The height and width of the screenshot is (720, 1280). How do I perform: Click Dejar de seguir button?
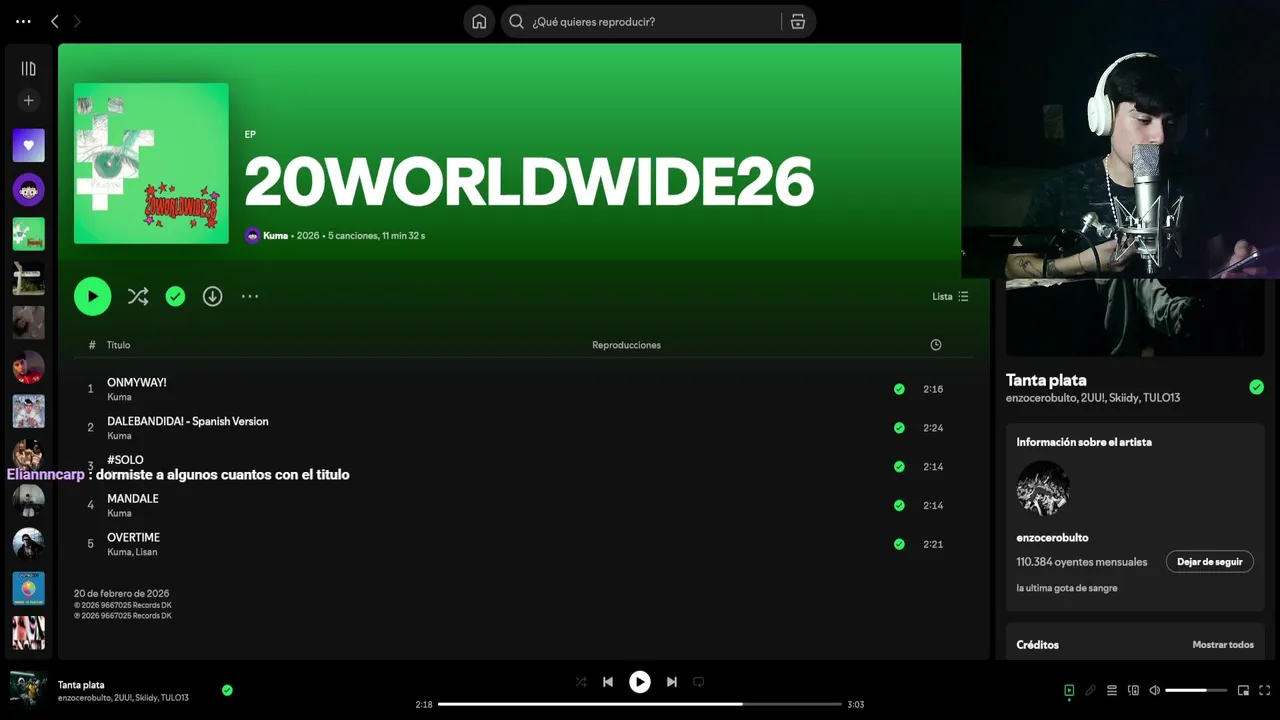coord(1209,562)
